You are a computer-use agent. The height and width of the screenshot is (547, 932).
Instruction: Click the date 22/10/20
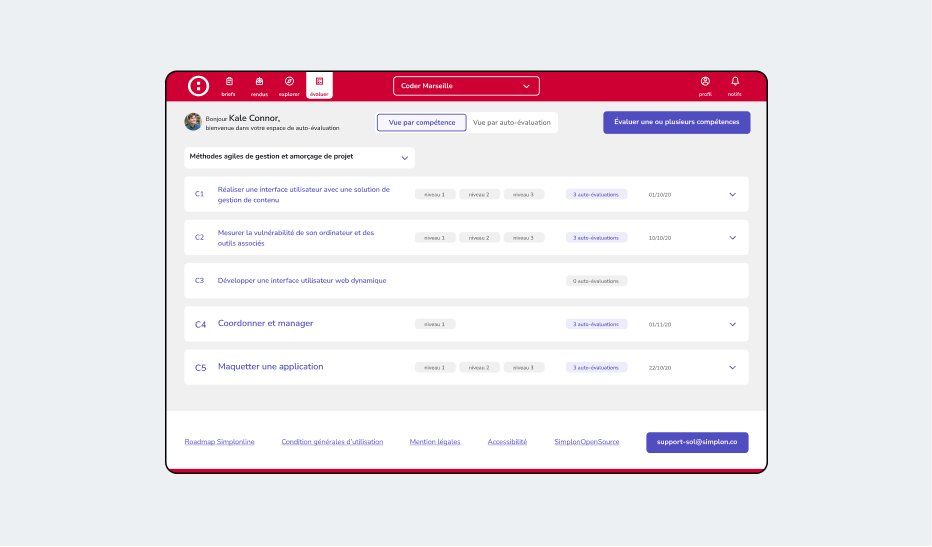660,368
